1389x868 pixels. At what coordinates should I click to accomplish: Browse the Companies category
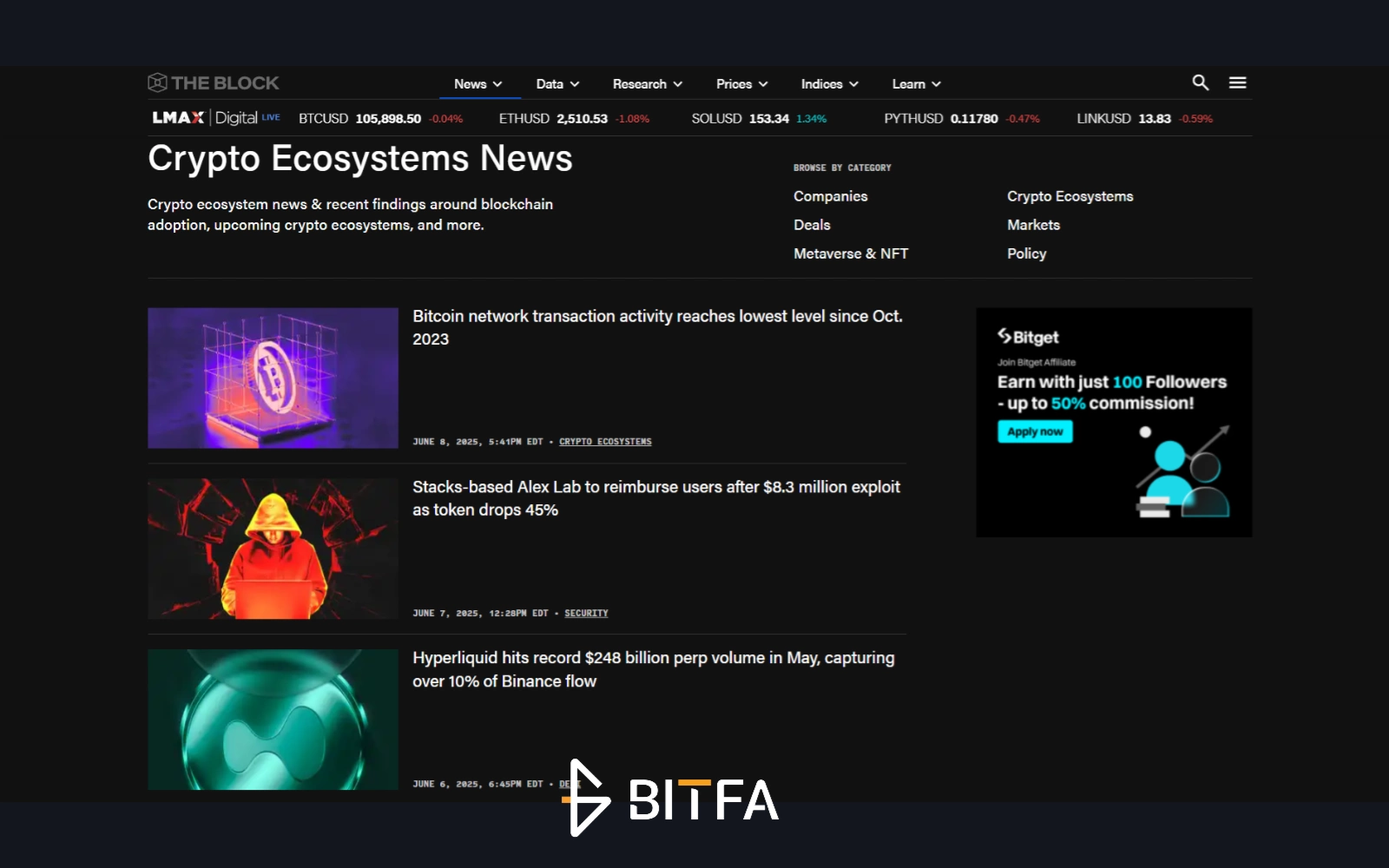point(831,196)
